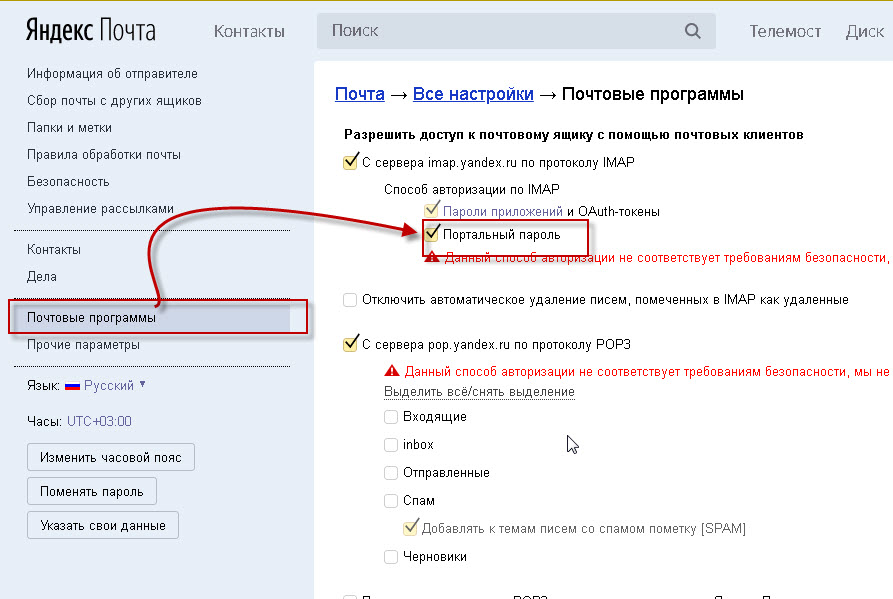The image size is (893, 599).
Task: Open the Пароли приложений link
Action: point(502,211)
